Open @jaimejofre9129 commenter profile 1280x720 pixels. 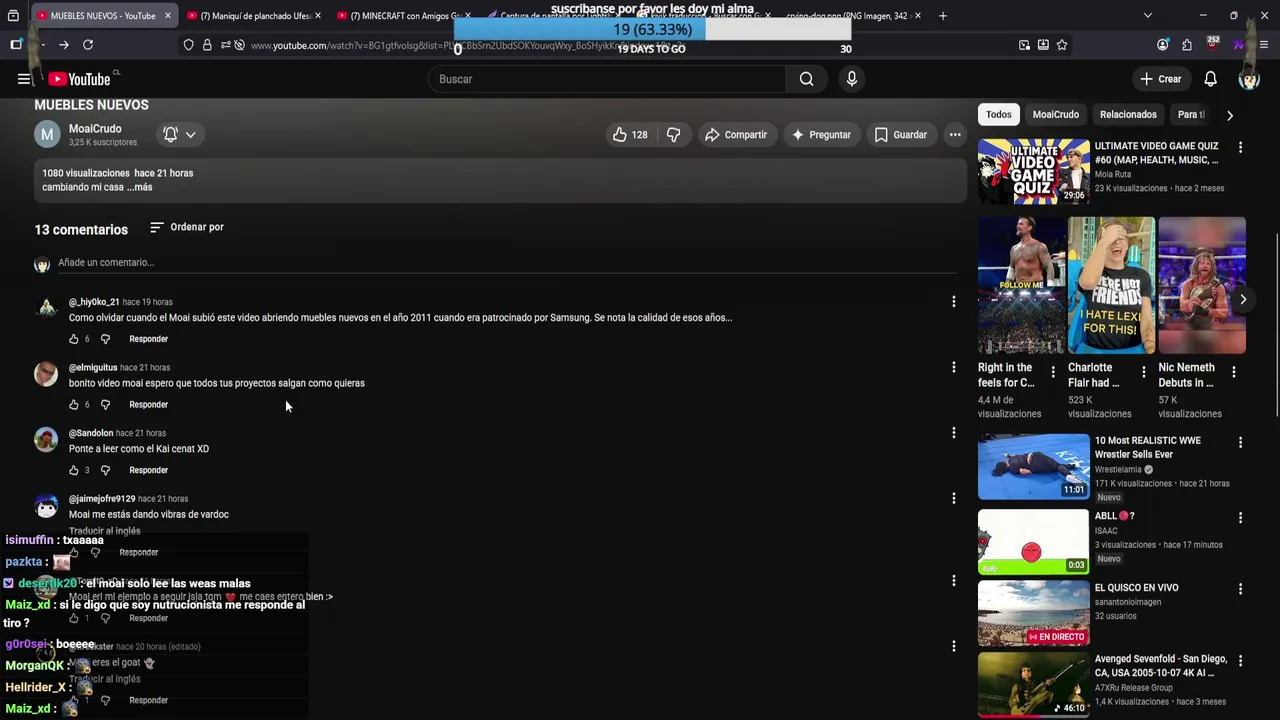[102, 499]
